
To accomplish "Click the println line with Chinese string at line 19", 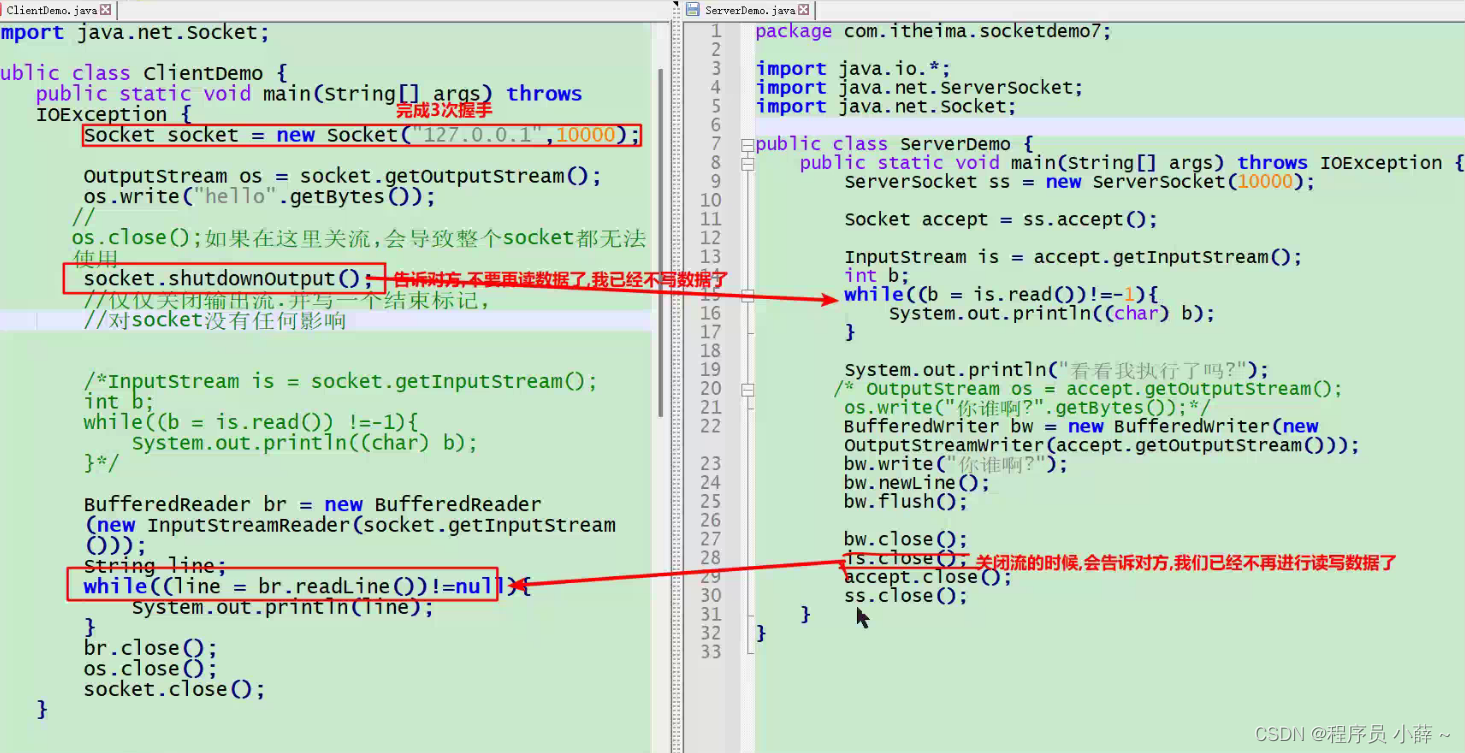I will click(1056, 370).
